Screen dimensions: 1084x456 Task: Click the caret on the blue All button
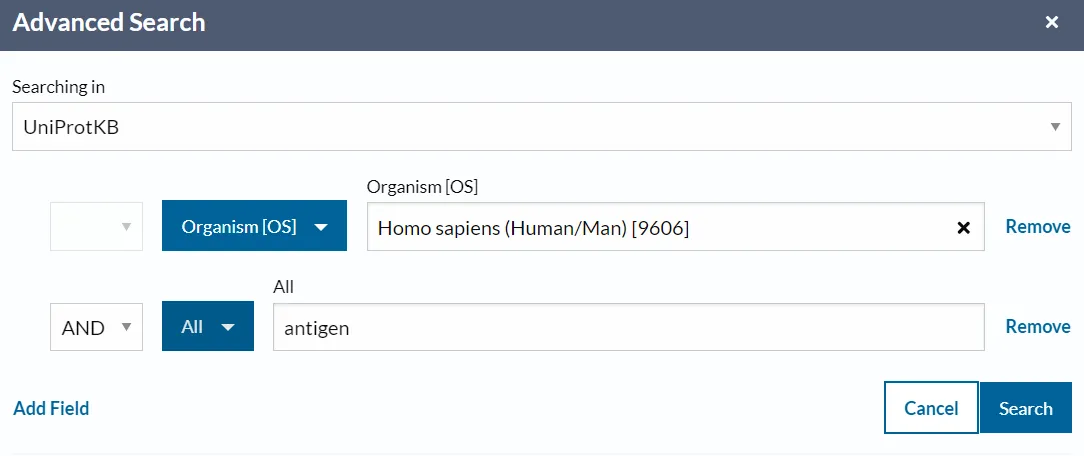229,327
